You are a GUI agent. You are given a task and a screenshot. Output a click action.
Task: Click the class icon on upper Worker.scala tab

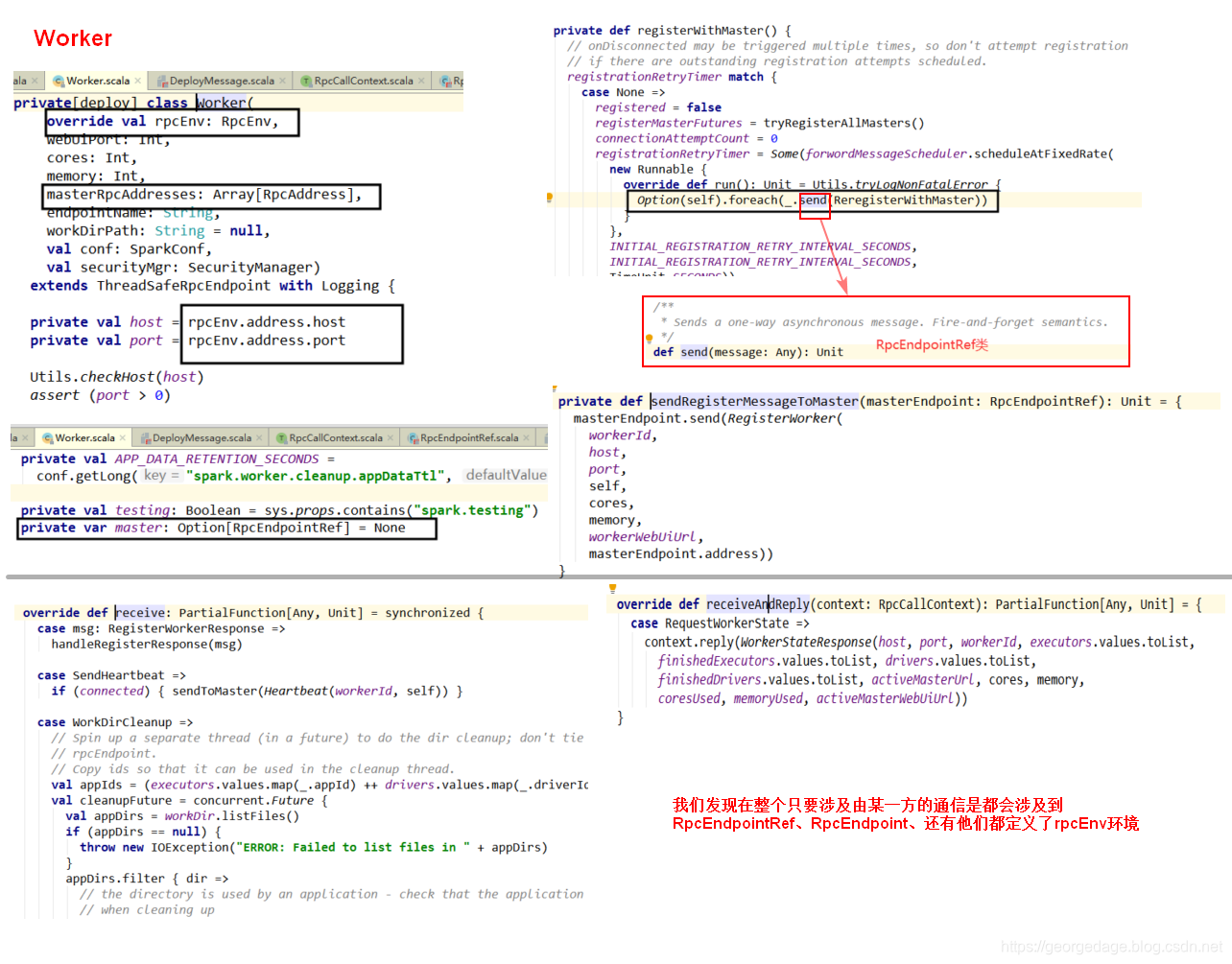(59, 81)
